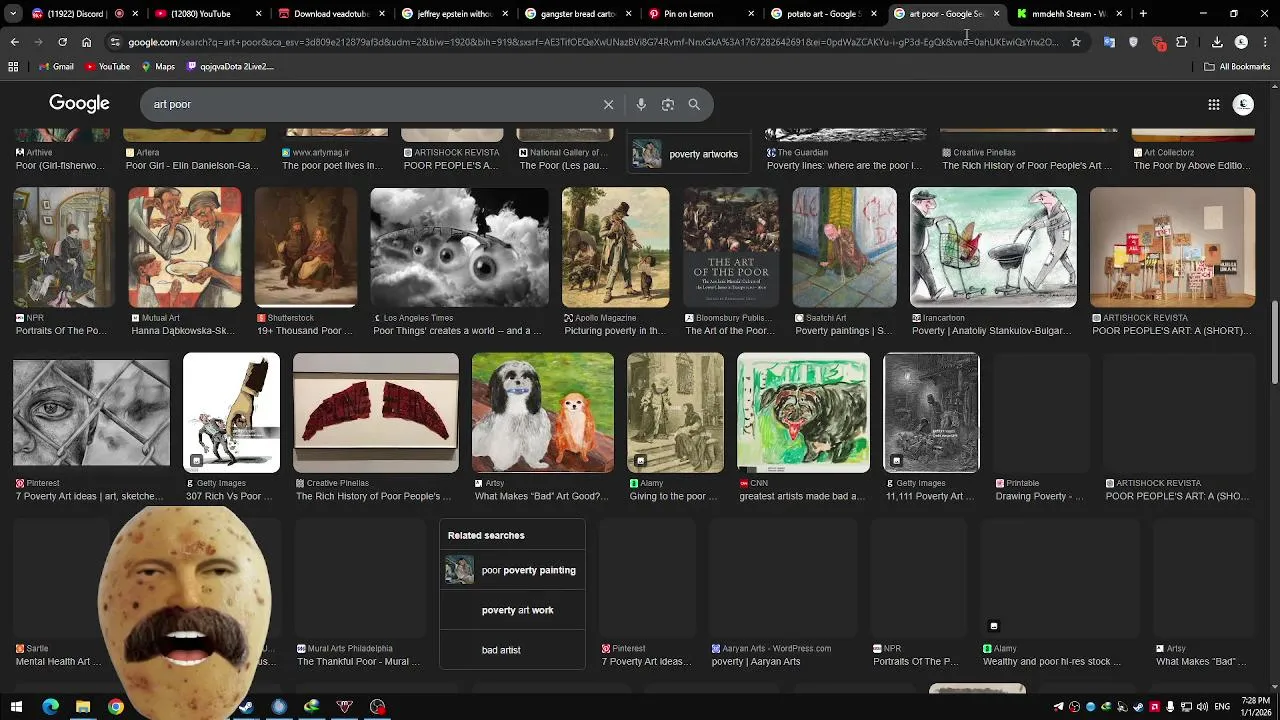This screenshot has height=720, width=1280.
Task: Submit search with the magnifier icon
Action: click(x=694, y=104)
